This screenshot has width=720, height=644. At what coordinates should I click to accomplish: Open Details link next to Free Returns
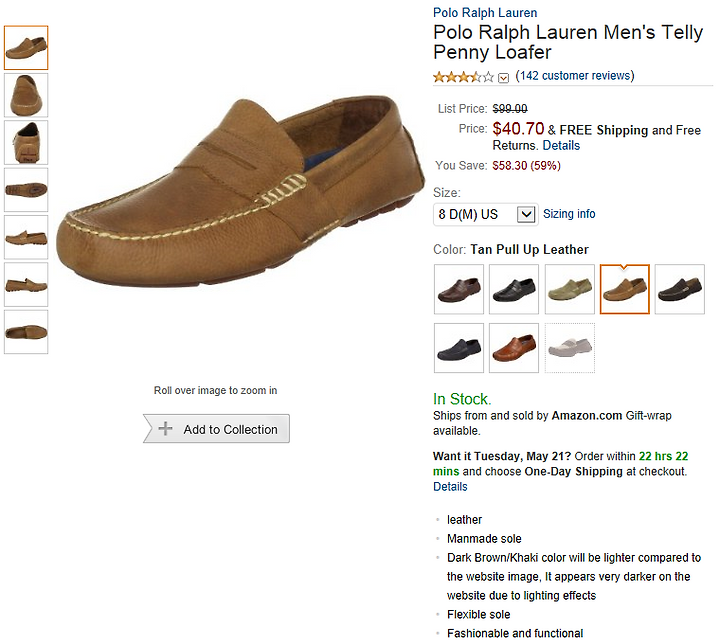click(x=561, y=145)
